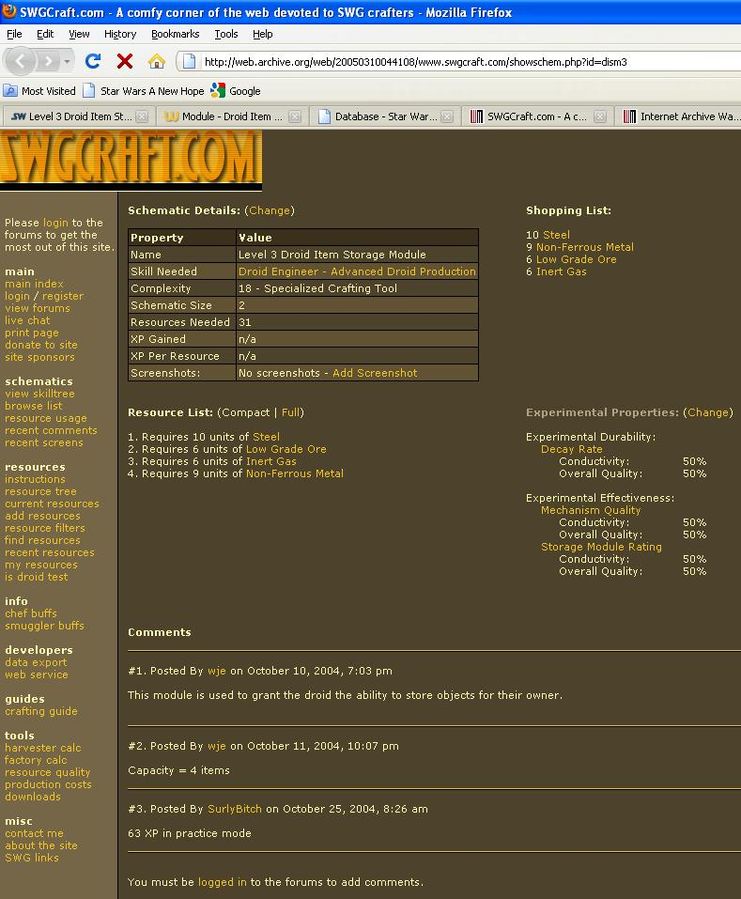Close the 'Level 3 Droid Item St...' tab
Viewport: 741px width, 899px height.
click(142, 117)
